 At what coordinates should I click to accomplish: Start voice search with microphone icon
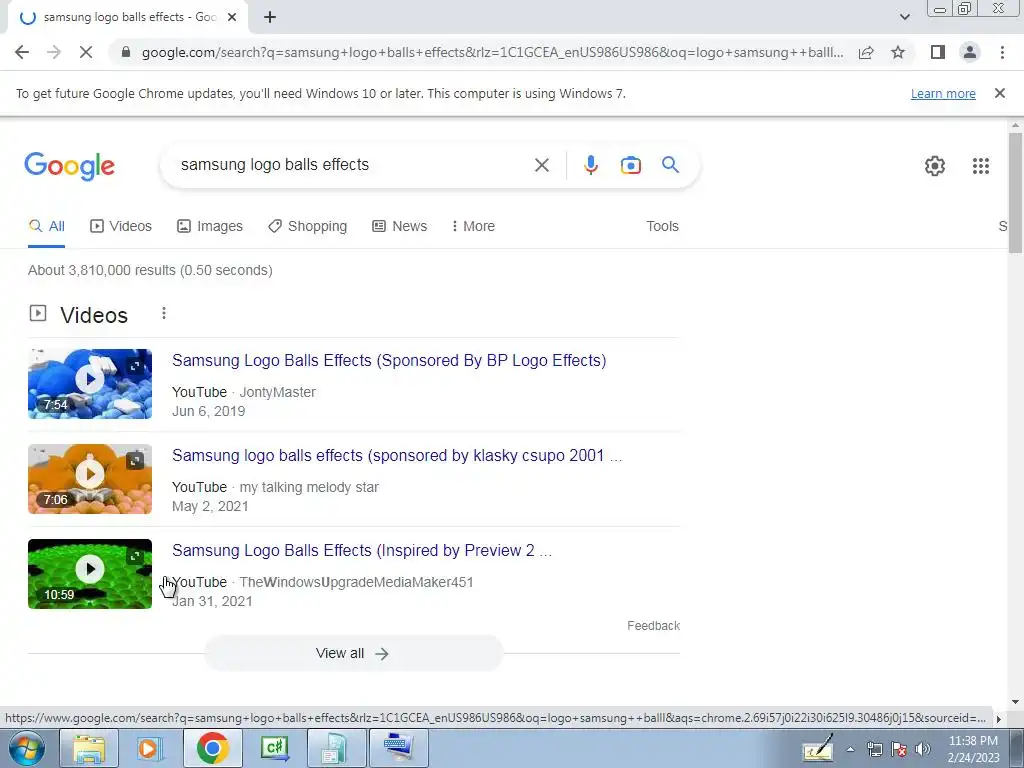(x=590, y=165)
